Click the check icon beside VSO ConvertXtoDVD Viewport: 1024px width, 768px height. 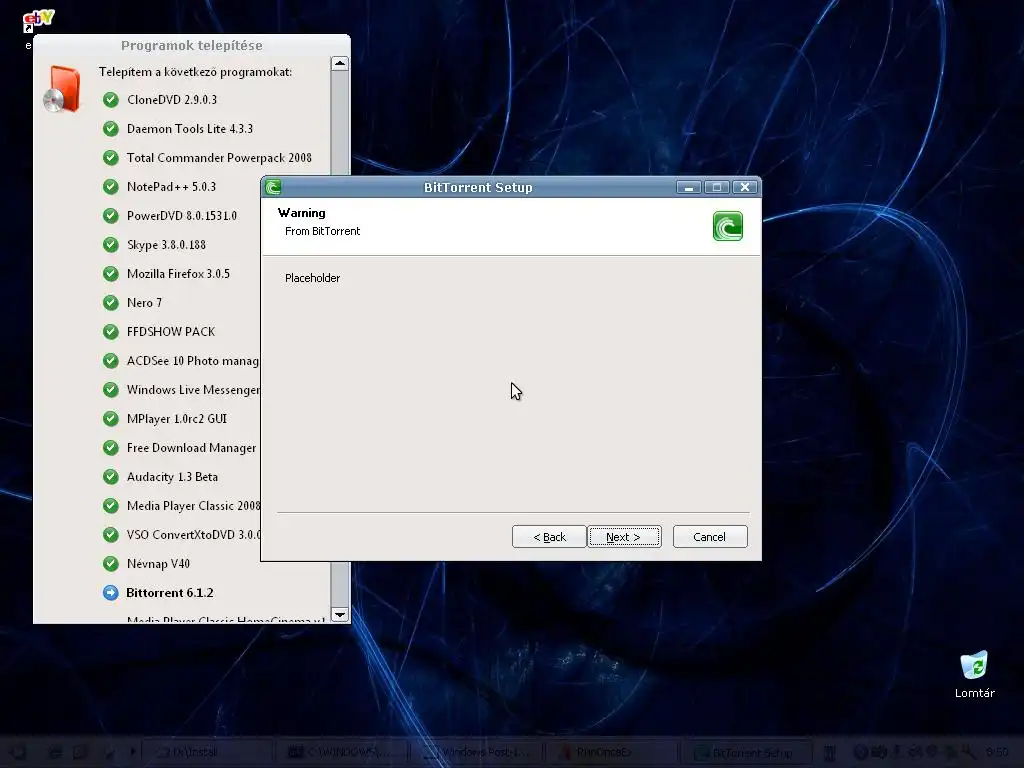tap(111, 534)
